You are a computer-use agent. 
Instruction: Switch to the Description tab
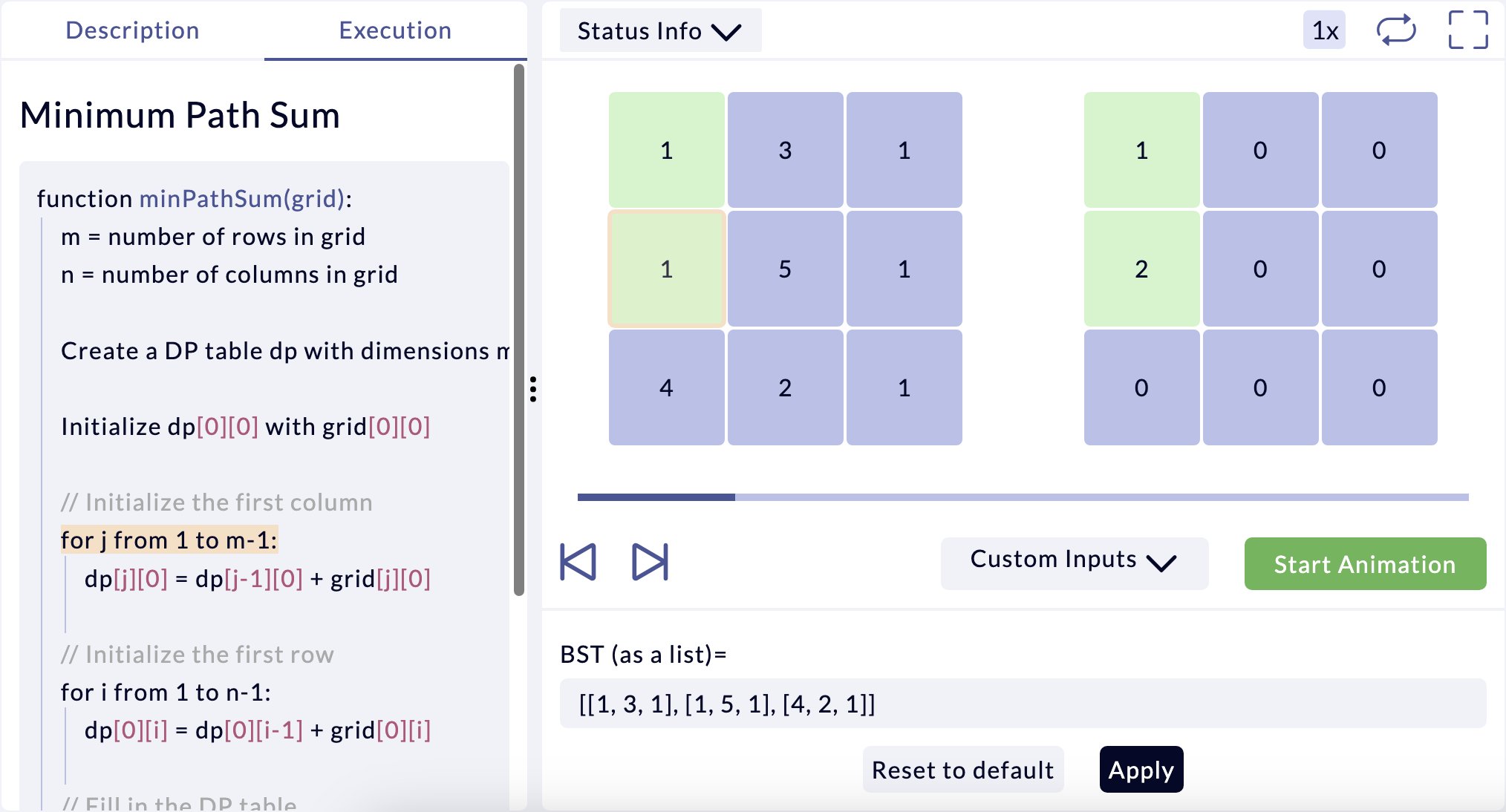[x=132, y=30]
